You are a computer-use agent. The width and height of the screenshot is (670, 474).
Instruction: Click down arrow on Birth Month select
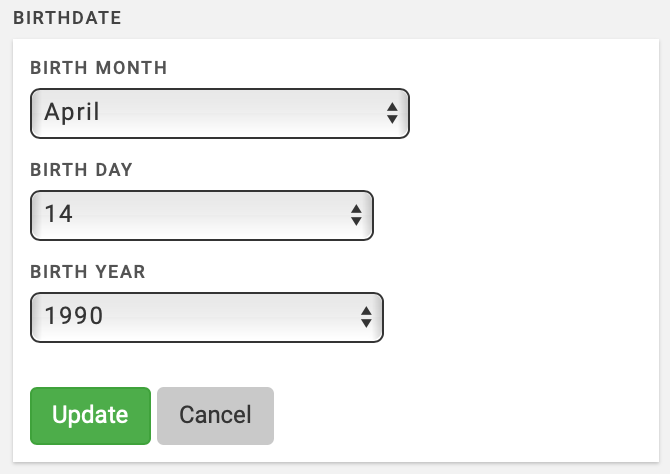coord(392,120)
